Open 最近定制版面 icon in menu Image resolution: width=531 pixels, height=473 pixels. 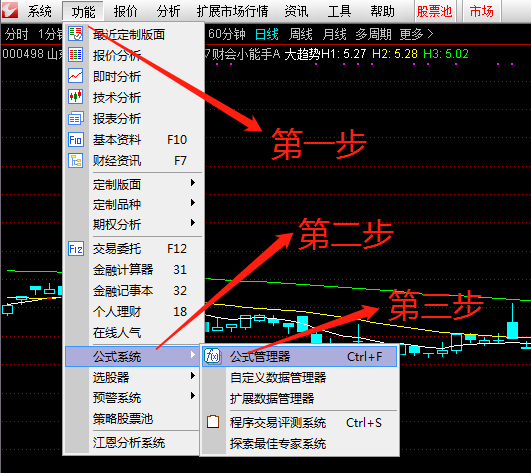tap(76, 34)
